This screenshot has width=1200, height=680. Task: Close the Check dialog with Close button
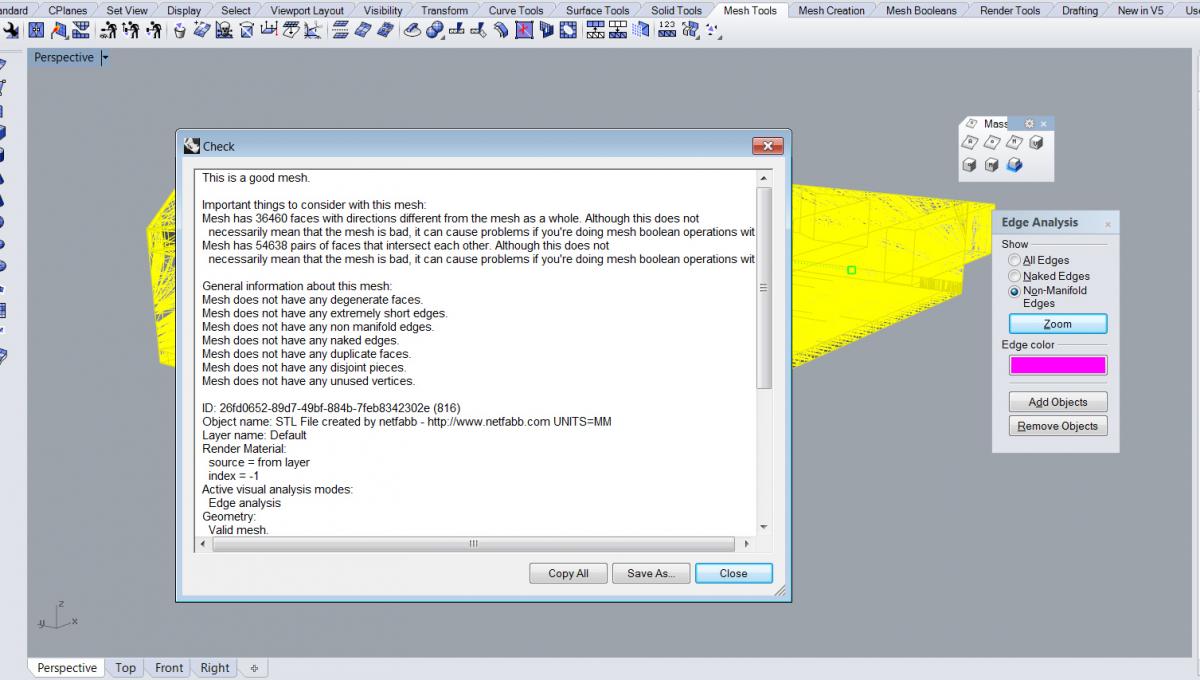tap(733, 573)
